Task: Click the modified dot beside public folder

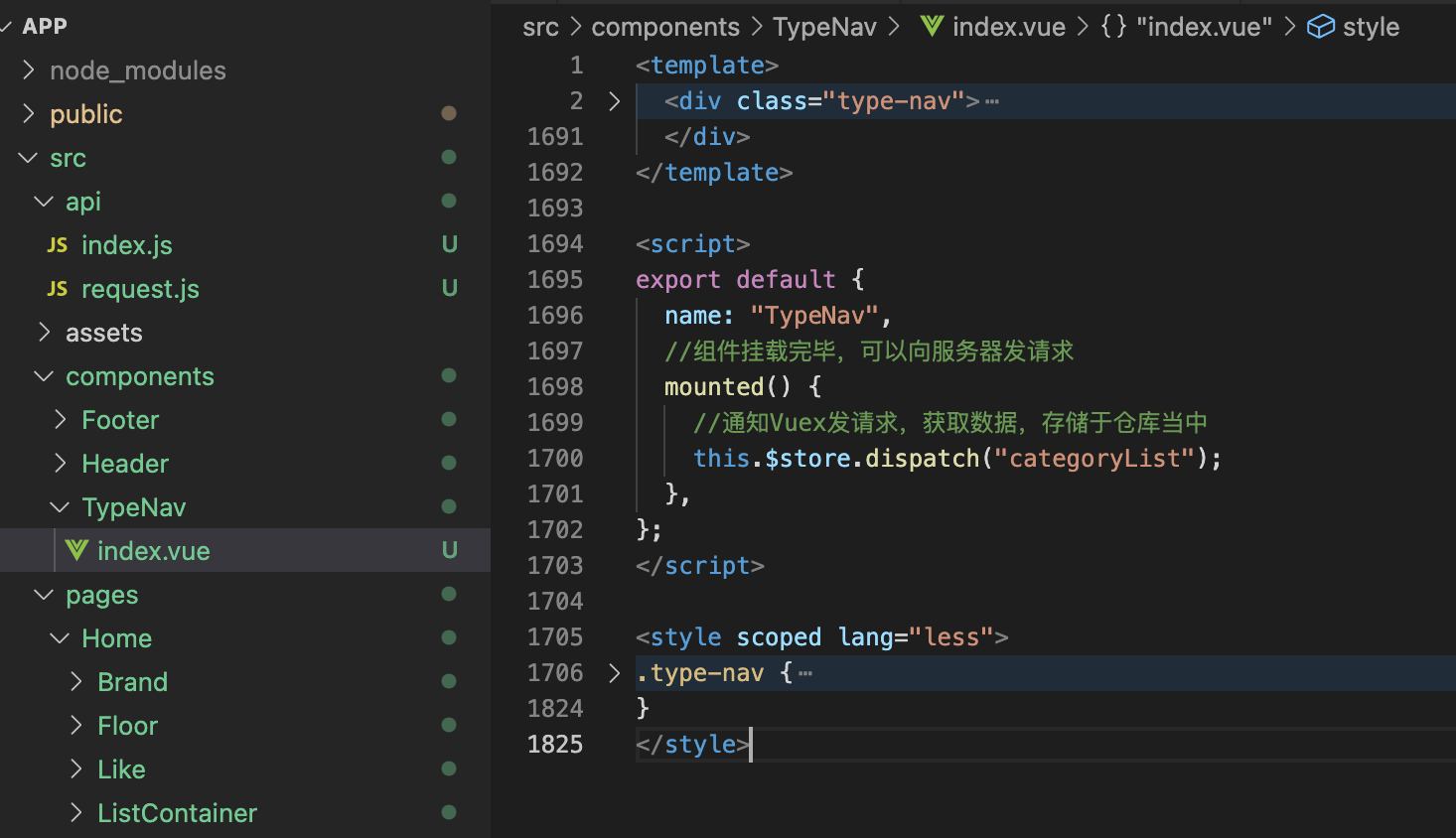Action: pos(449,114)
